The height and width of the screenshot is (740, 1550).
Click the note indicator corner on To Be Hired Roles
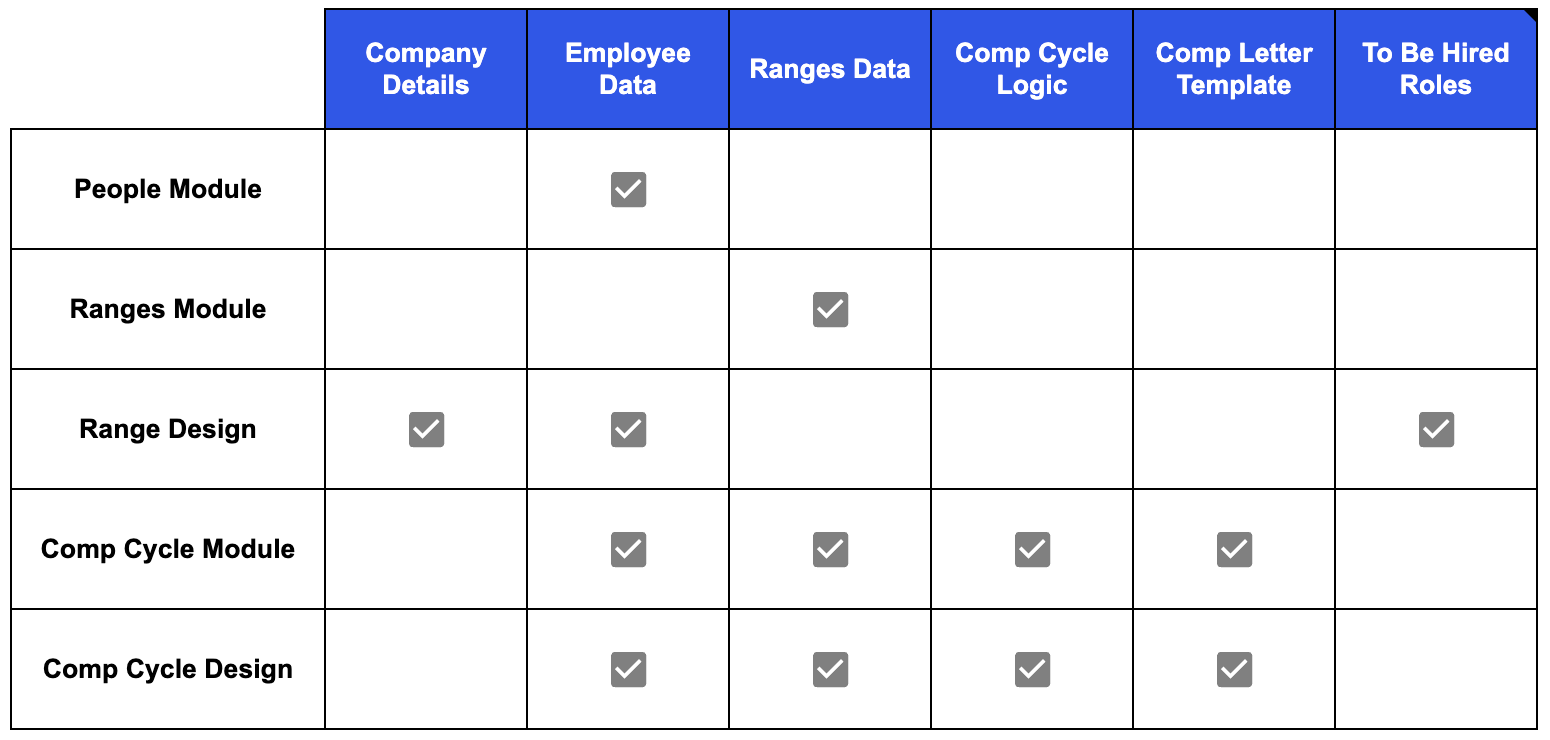[1531, 14]
